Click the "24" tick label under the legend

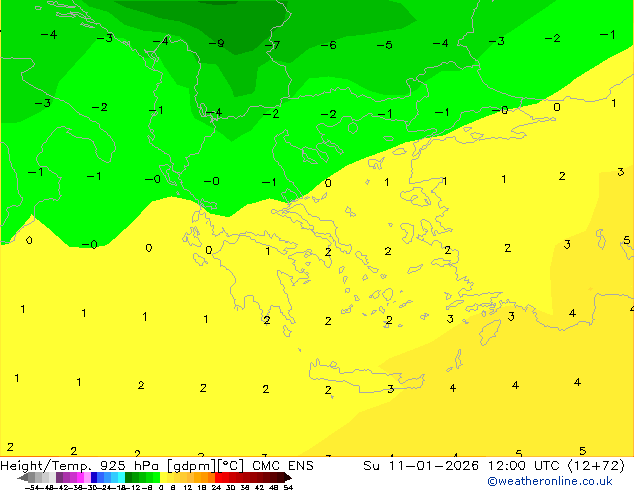point(216,487)
